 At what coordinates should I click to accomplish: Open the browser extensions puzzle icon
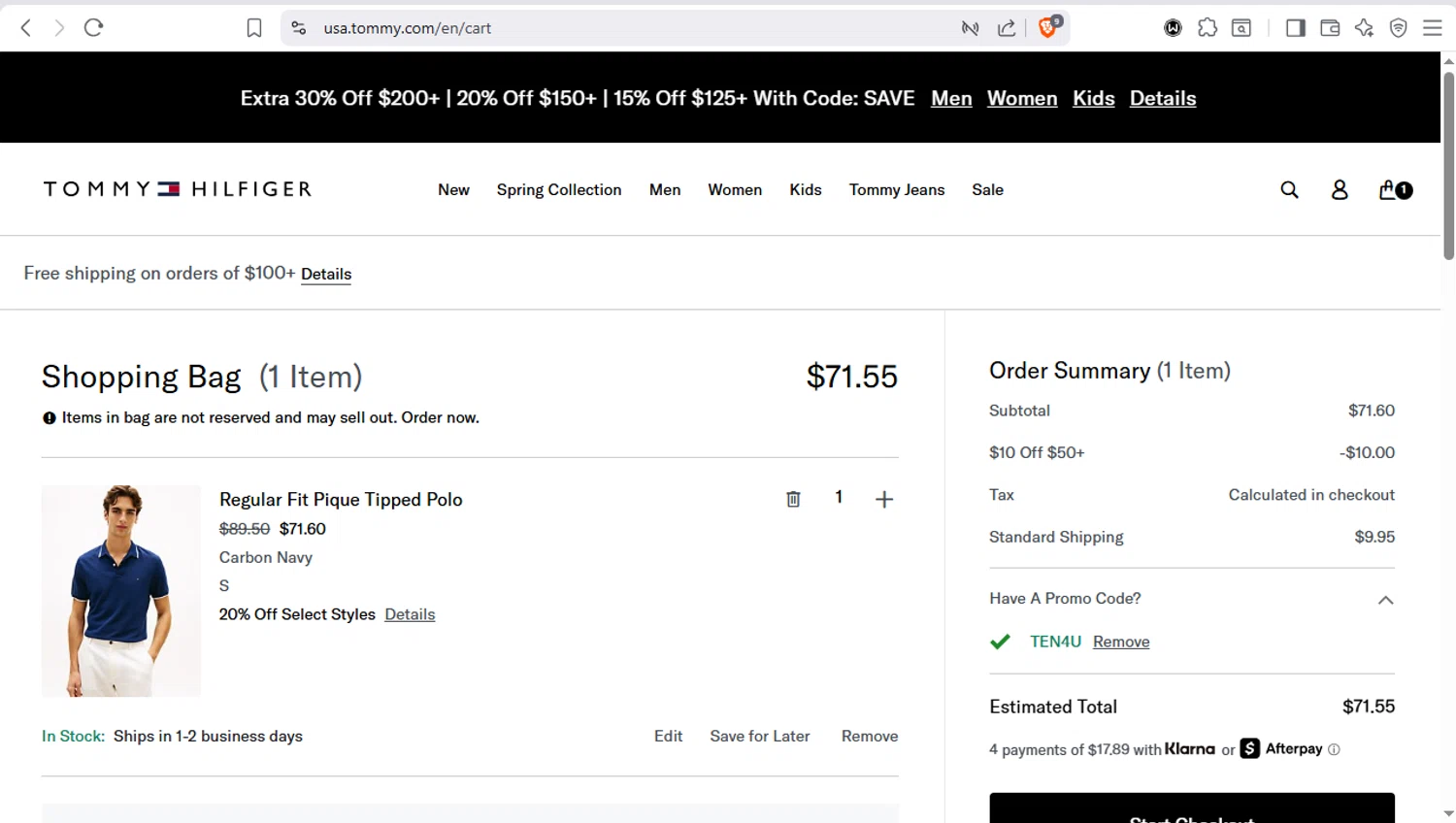click(1207, 28)
